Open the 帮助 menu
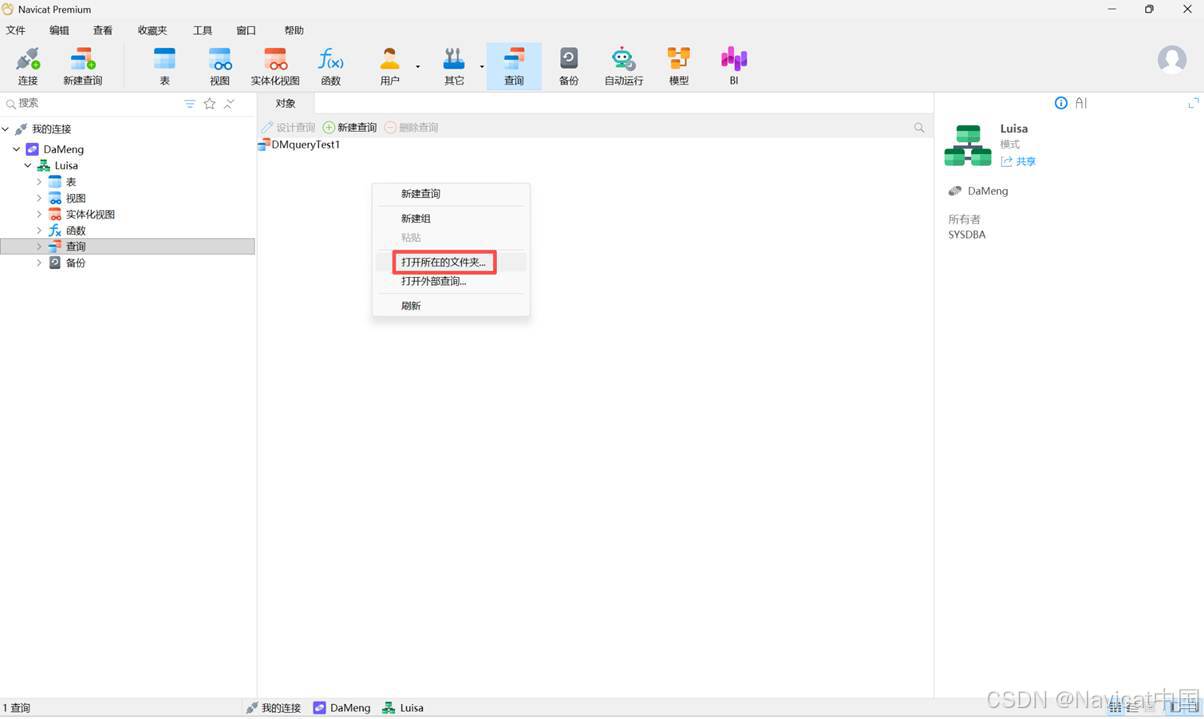 pyautogui.click(x=294, y=30)
